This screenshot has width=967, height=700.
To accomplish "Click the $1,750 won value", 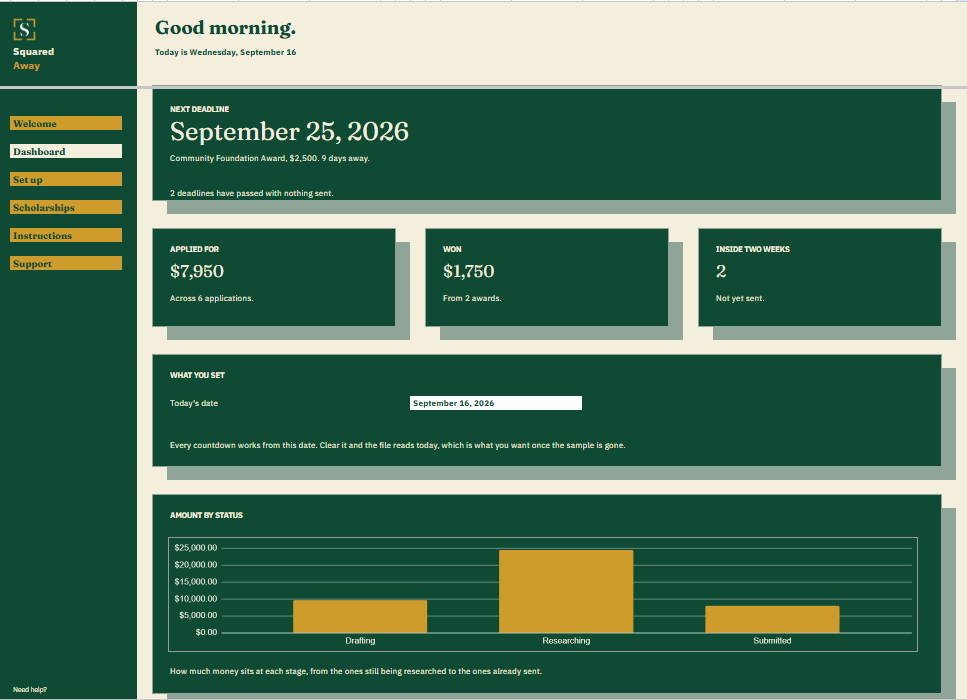I will (x=468, y=271).
